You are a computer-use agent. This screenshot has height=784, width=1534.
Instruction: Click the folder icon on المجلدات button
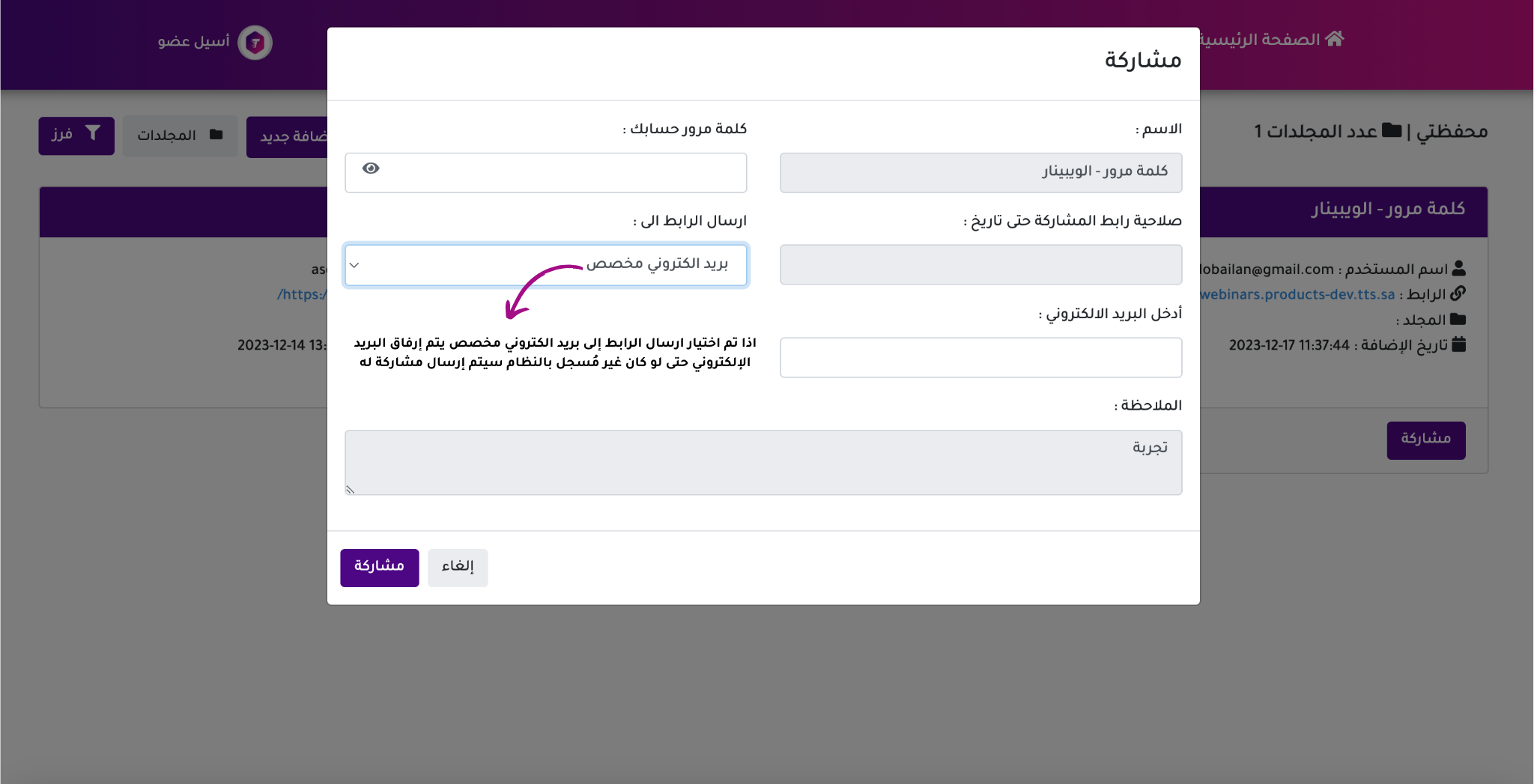216,135
